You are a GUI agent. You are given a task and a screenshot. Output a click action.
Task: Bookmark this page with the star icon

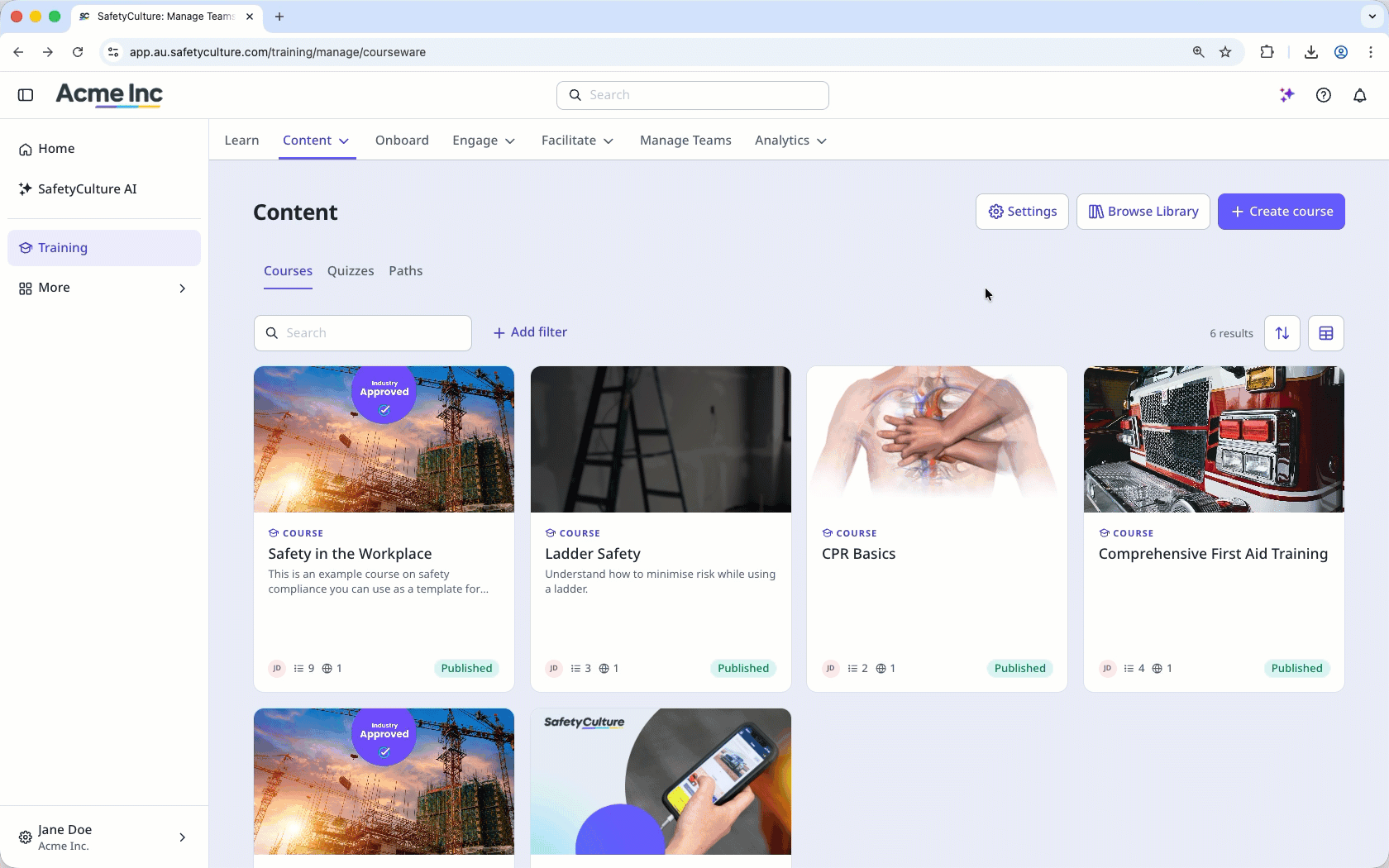[1225, 52]
